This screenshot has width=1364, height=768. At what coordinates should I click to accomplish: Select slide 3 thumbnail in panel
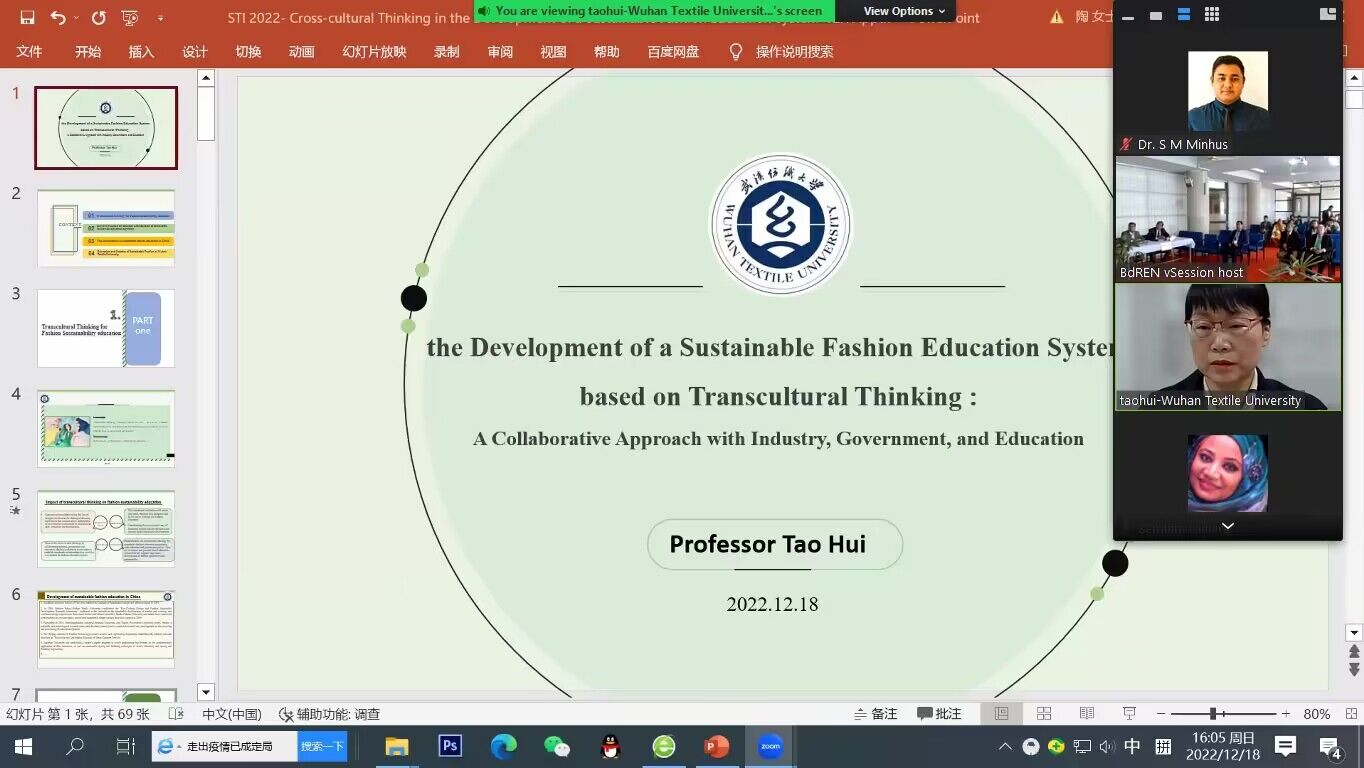coord(106,328)
